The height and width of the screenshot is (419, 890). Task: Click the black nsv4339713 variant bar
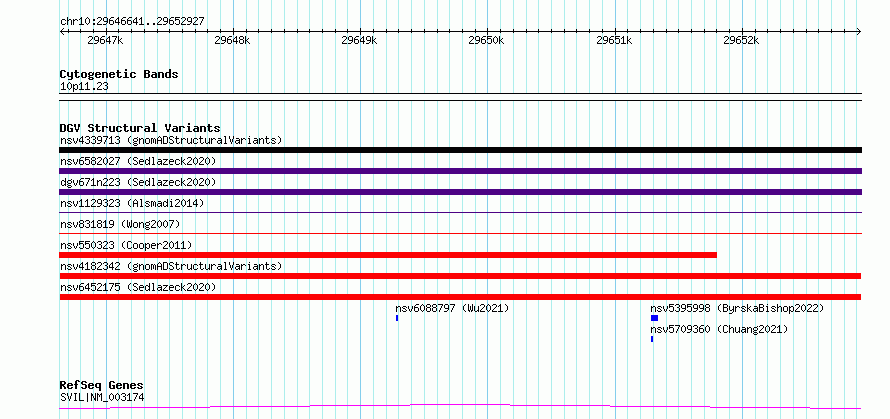[460, 150]
